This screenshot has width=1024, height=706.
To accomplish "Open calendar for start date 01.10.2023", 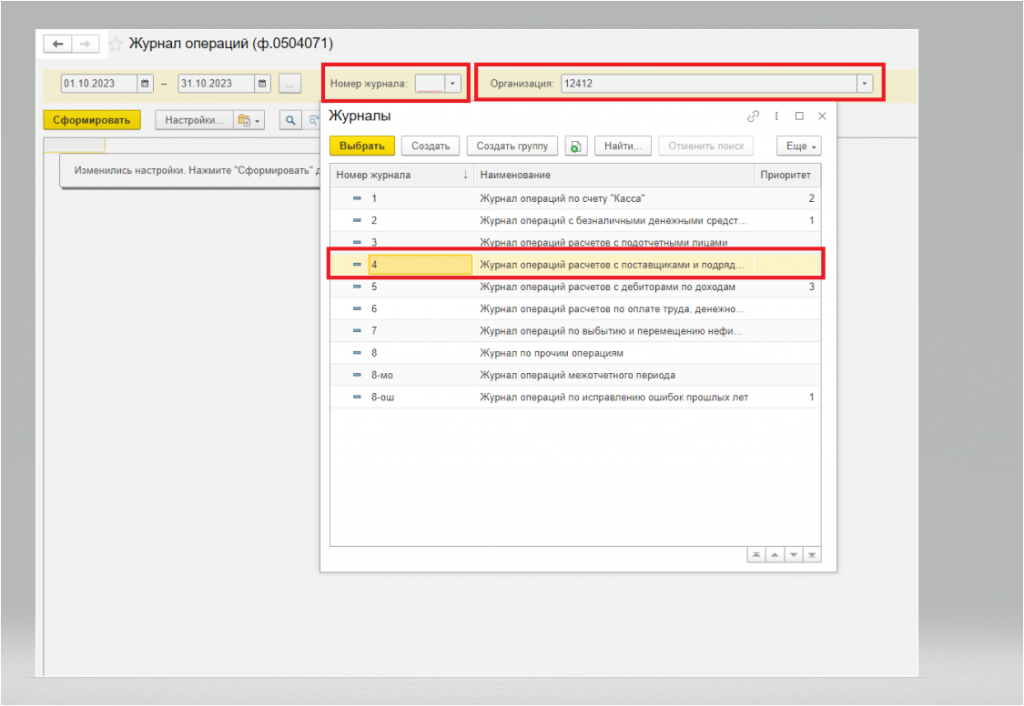I will pyautogui.click(x=145, y=84).
